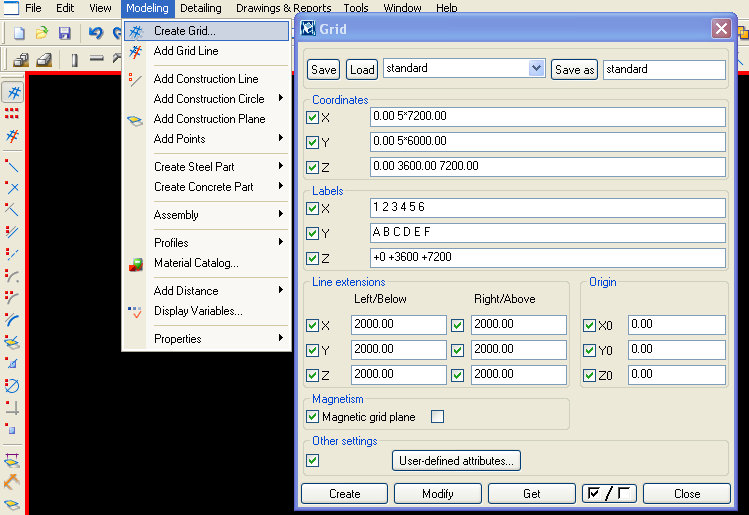Open the standard settings dropdown
Image resolution: width=749 pixels, height=515 pixels.
point(536,68)
